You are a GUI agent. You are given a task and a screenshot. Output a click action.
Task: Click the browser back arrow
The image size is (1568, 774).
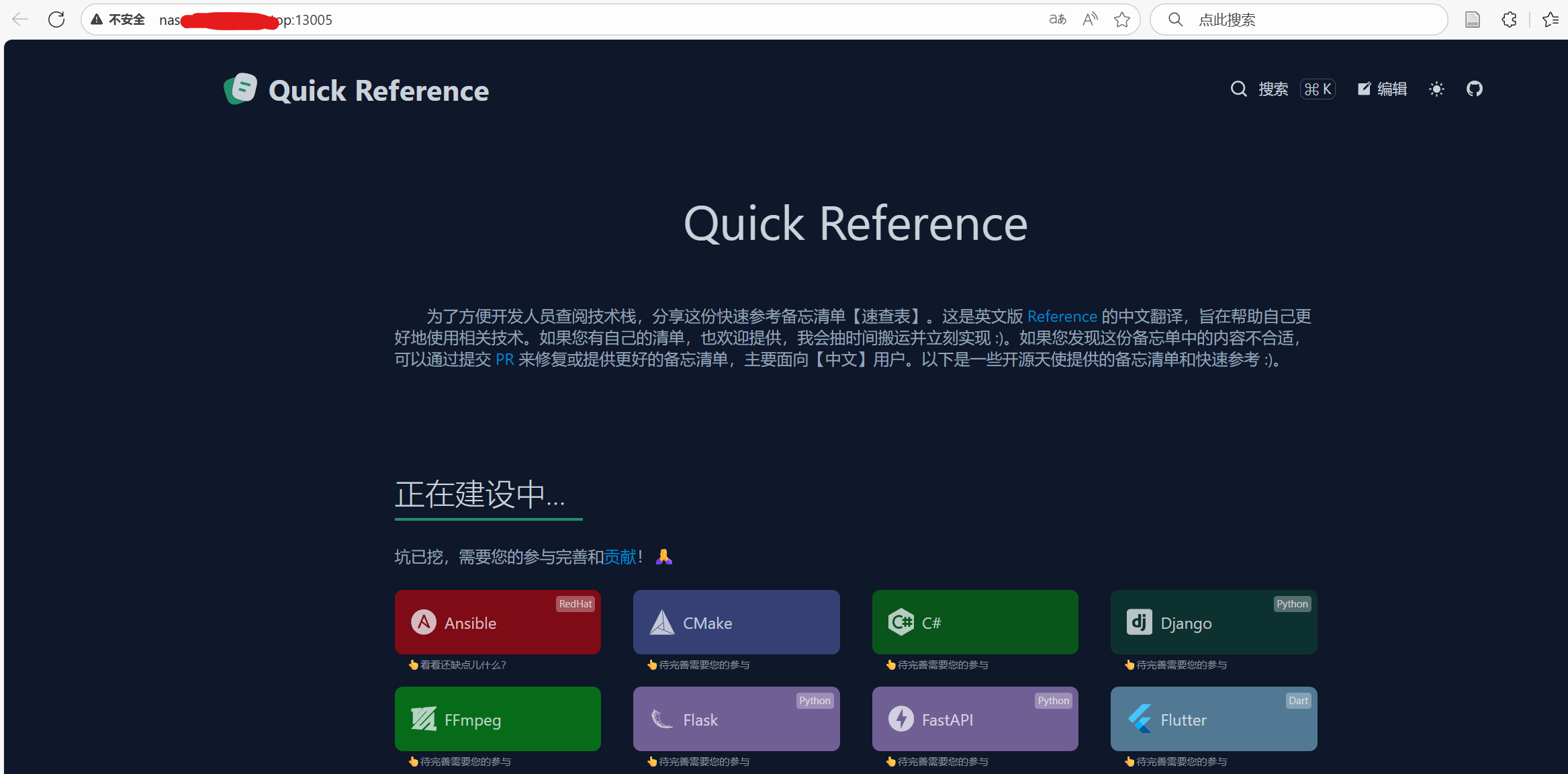point(20,19)
